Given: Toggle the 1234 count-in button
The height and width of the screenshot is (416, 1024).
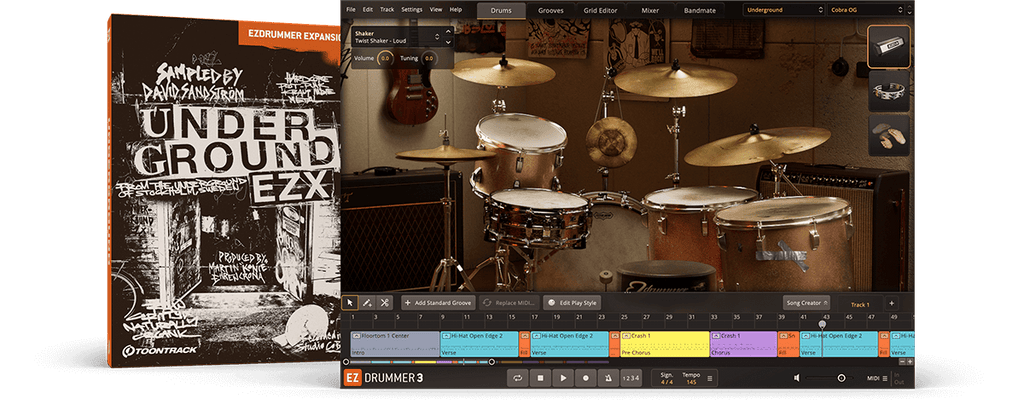Looking at the screenshot, I should pyautogui.click(x=630, y=377).
